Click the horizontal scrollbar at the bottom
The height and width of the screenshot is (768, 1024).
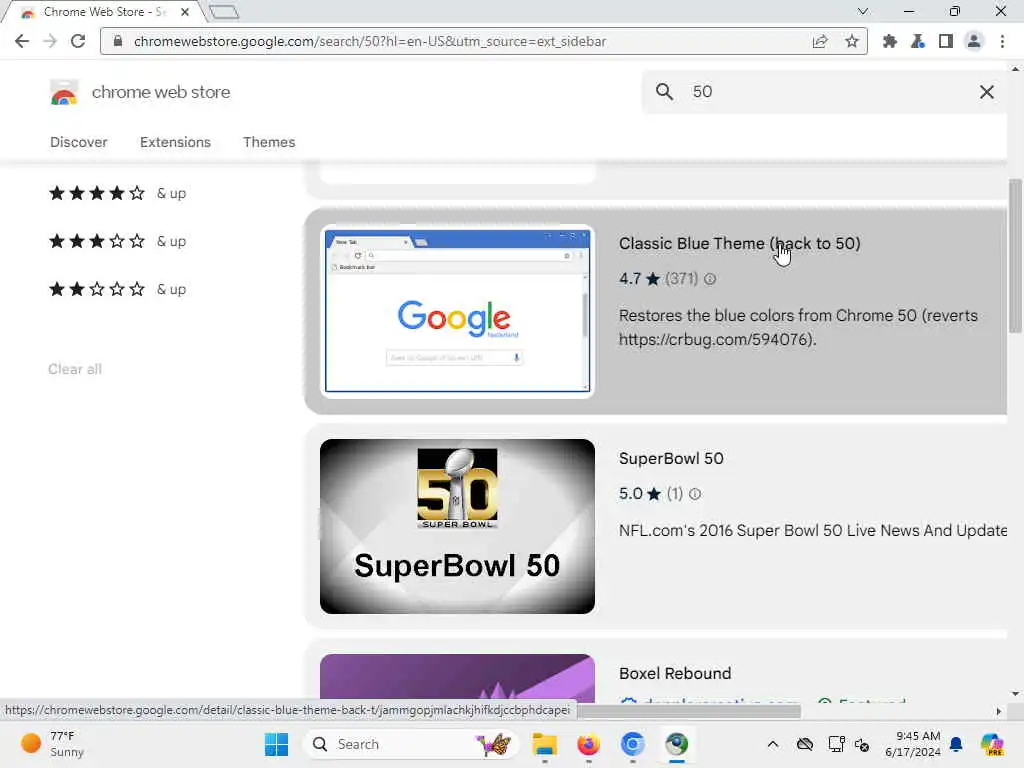(688, 711)
